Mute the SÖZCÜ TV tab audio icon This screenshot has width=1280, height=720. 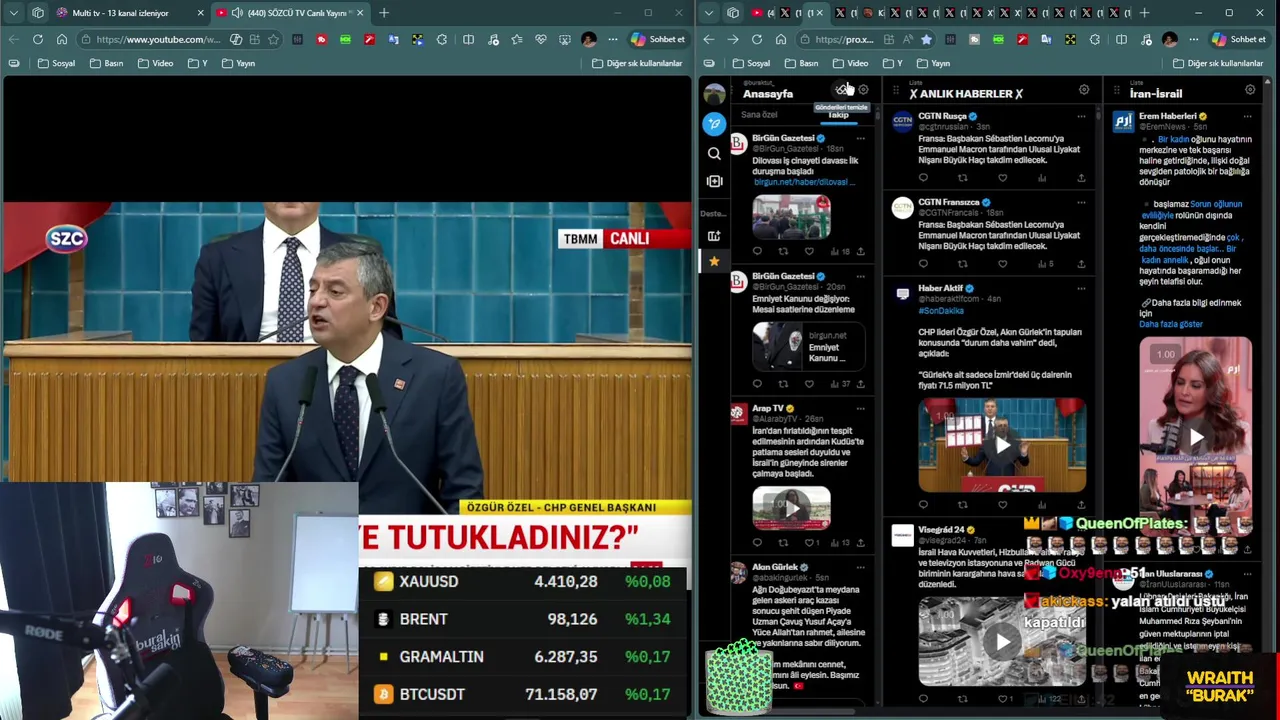pyautogui.click(x=236, y=13)
